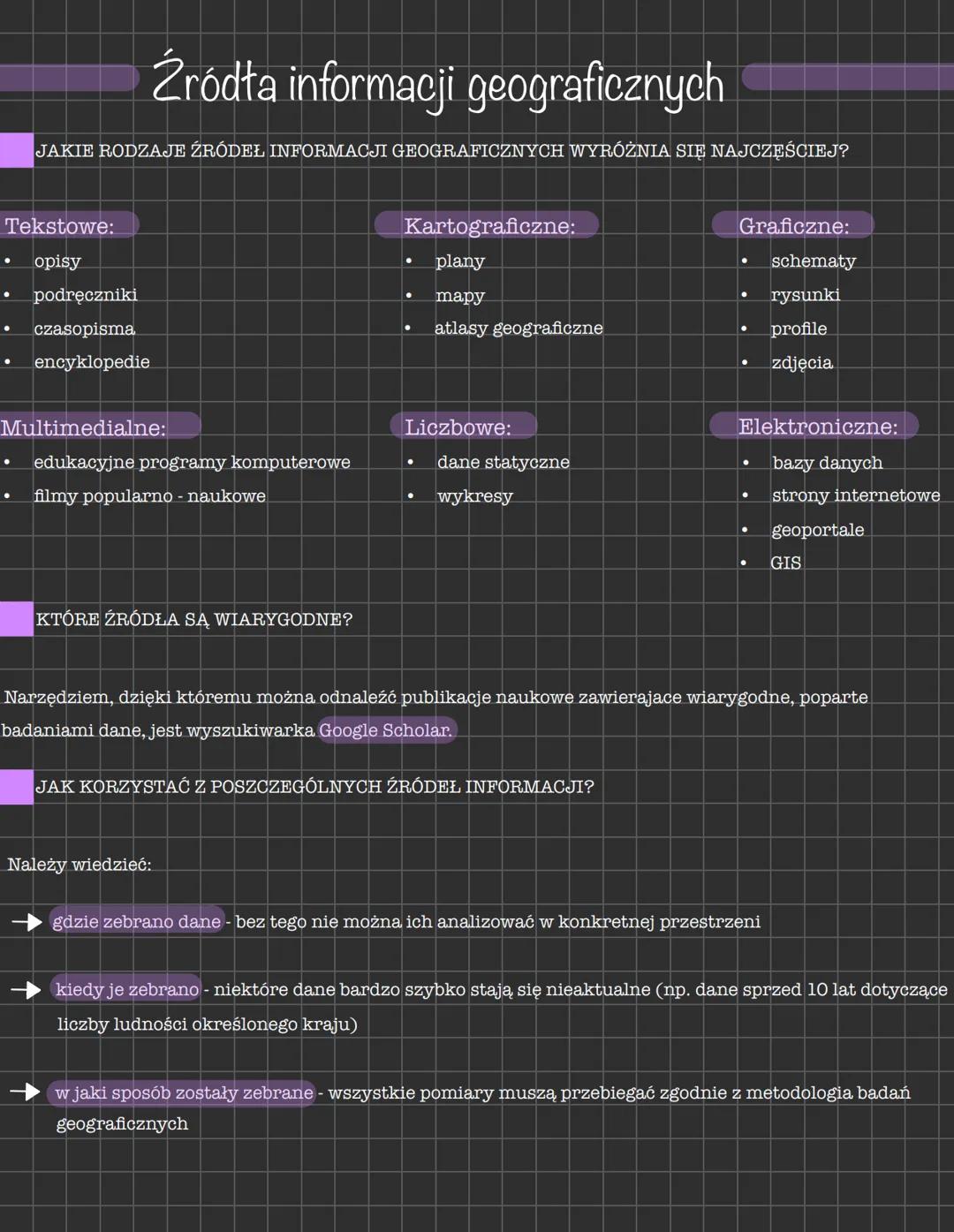
Task: Click the arrow beside "kiedy je zebrano"
Action: point(27,990)
